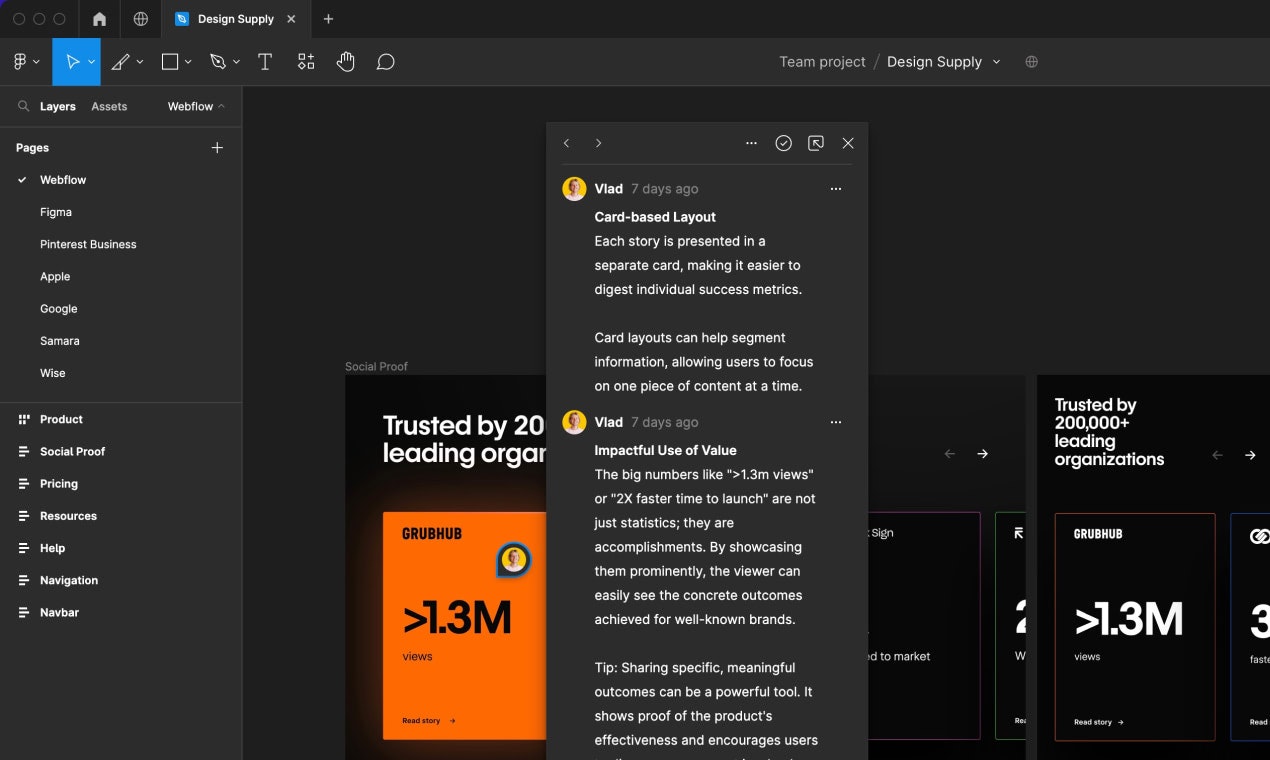
Task: Expand the Webflow page selector
Action: [196, 106]
